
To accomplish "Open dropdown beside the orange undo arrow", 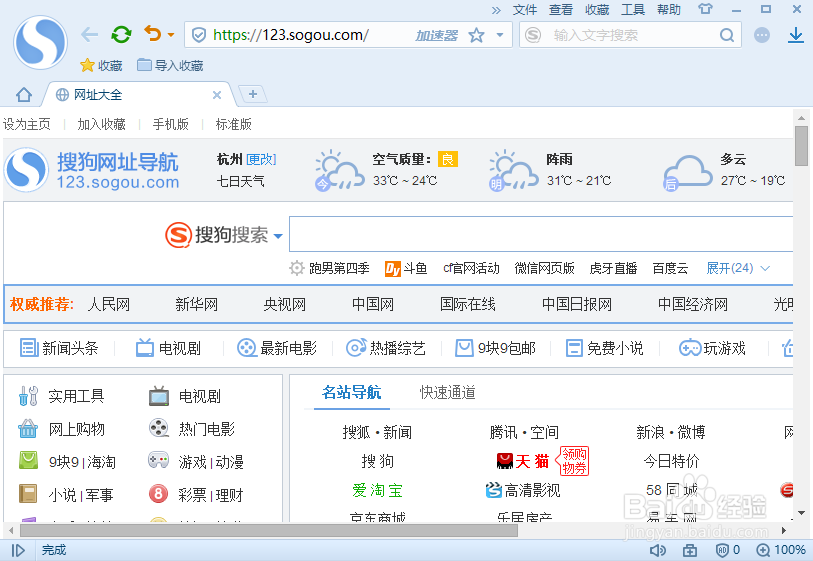I will click(171, 36).
